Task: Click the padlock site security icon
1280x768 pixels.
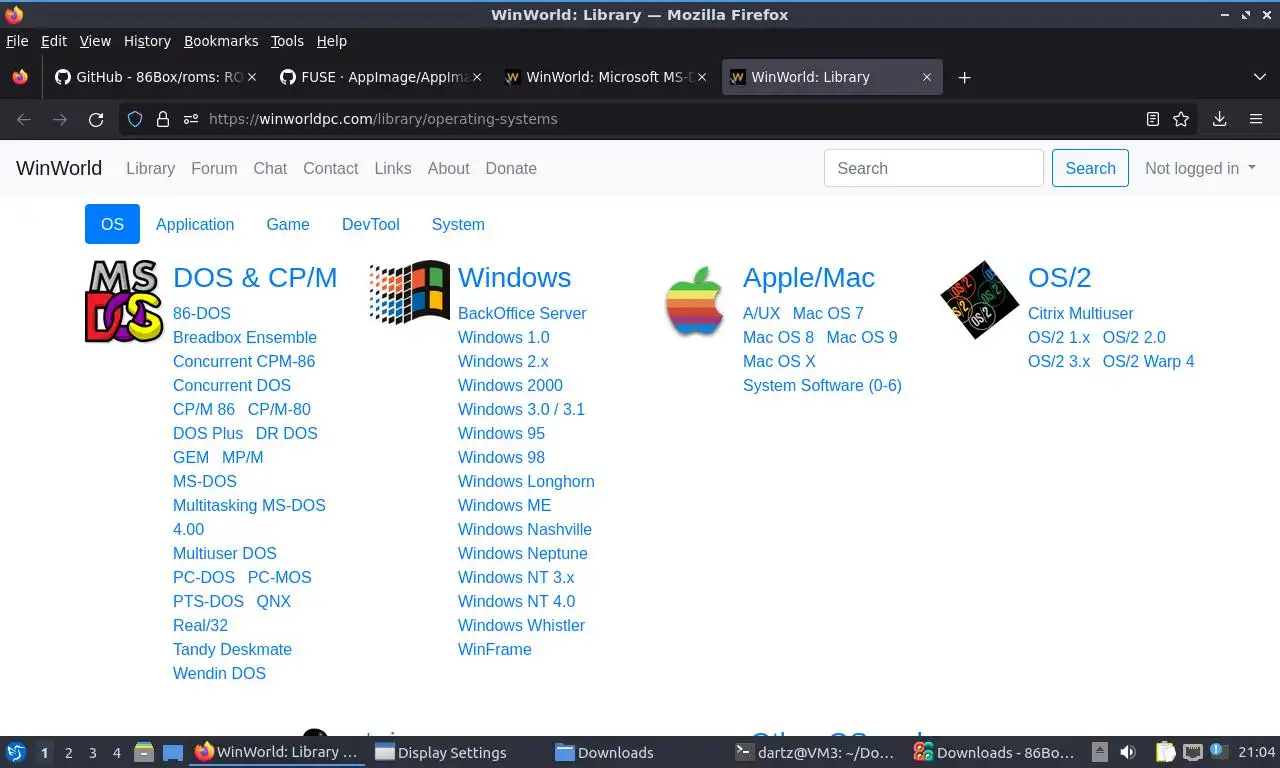Action: tap(163, 119)
